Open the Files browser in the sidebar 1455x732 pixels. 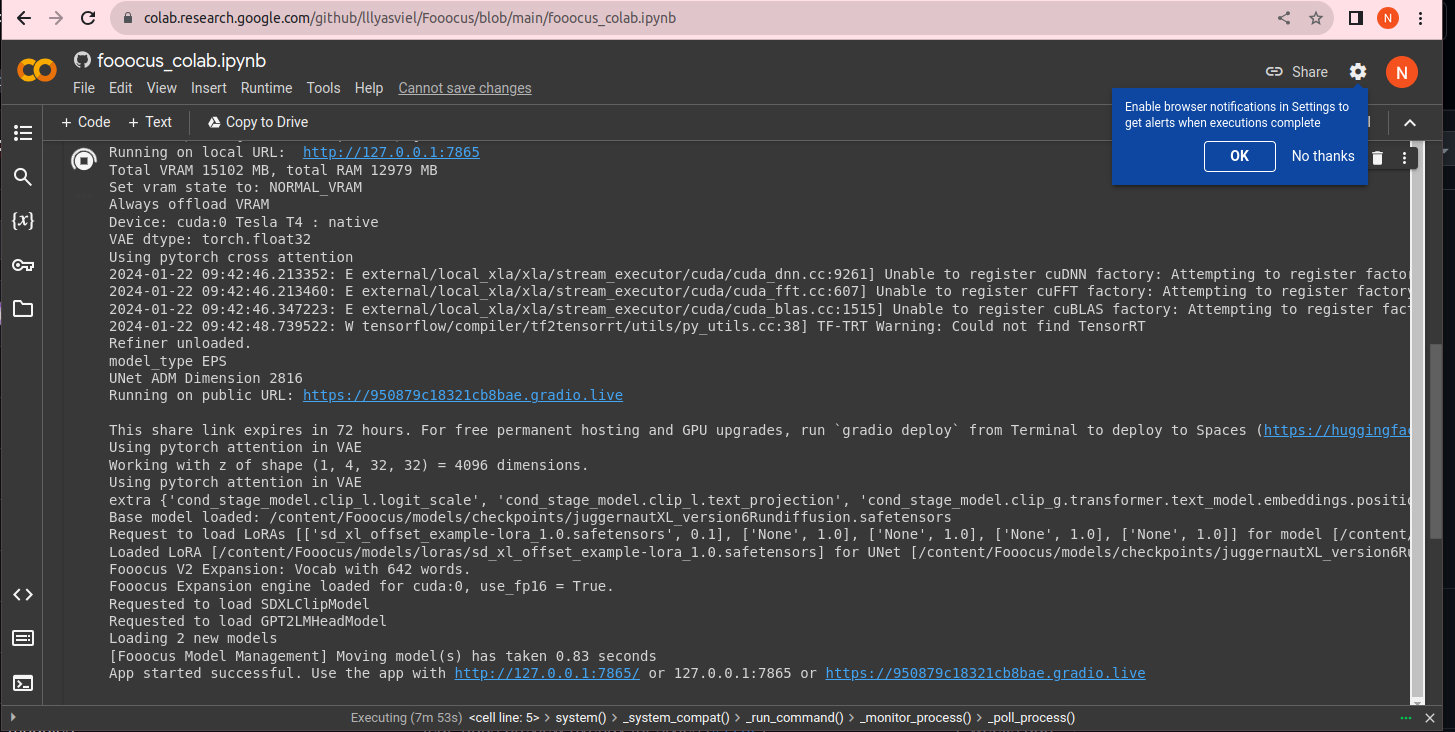[22, 309]
